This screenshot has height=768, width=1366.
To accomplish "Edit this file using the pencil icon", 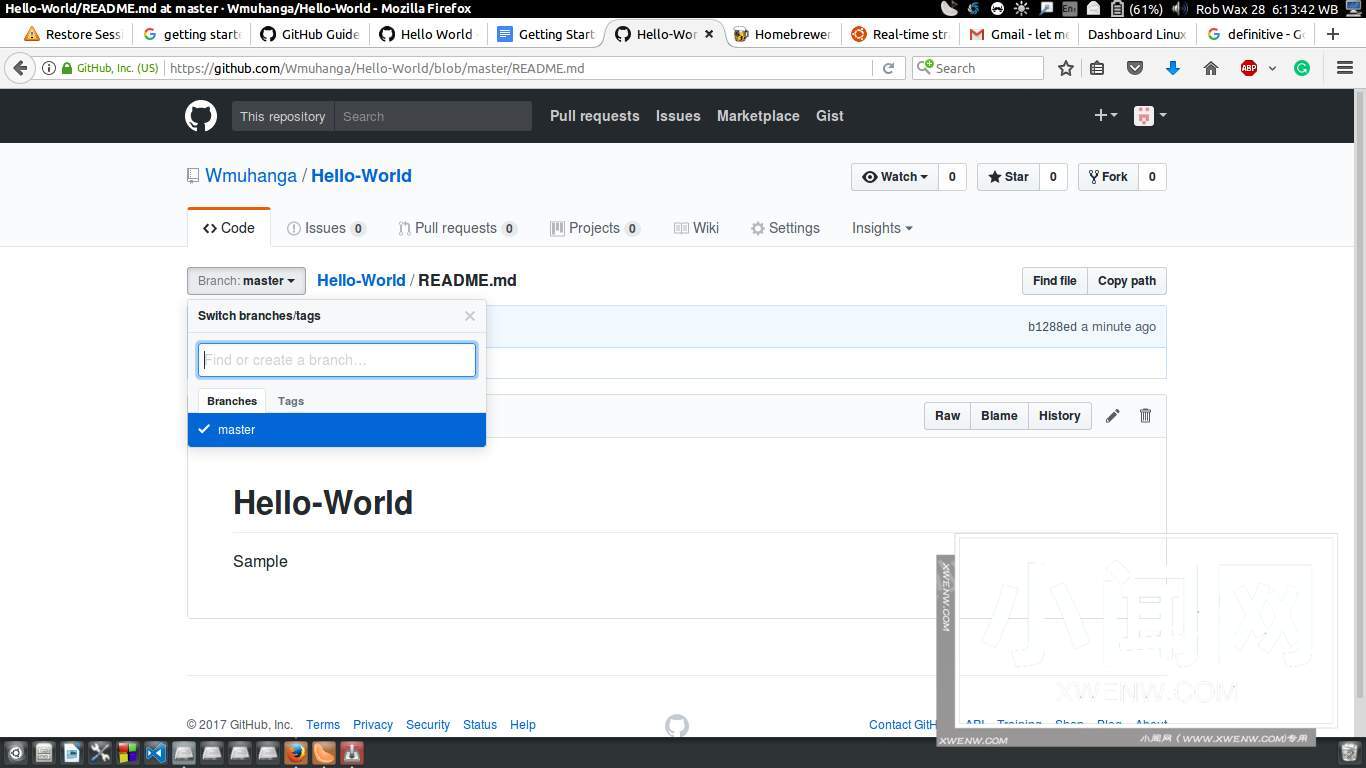I will [x=1112, y=416].
